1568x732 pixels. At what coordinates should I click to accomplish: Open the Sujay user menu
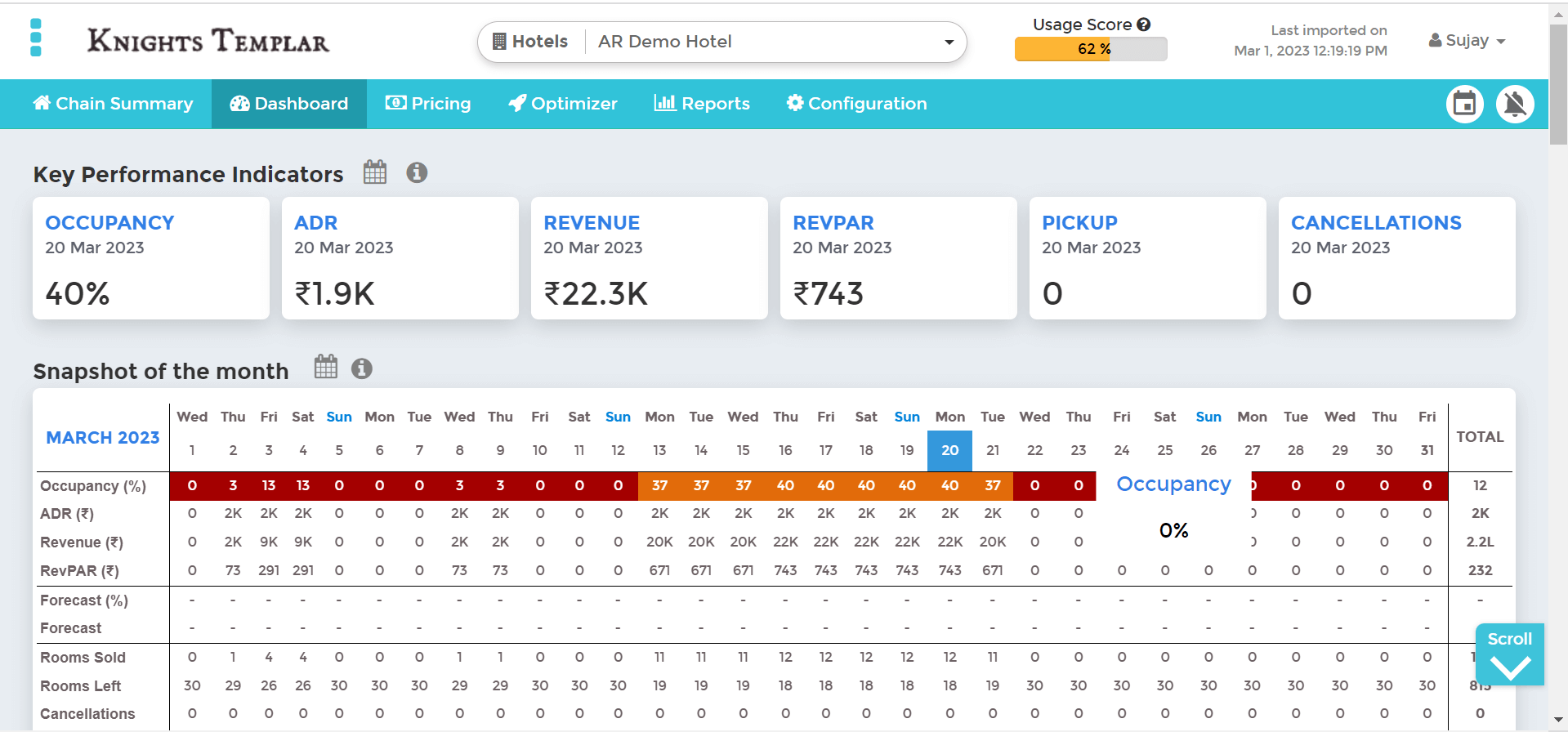pos(1467,41)
